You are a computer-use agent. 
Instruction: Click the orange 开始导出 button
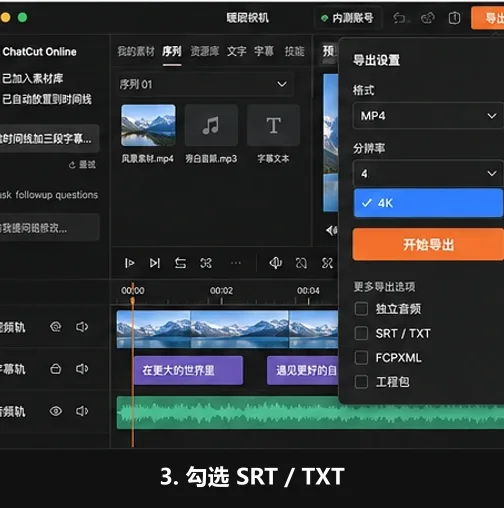coord(428,245)
